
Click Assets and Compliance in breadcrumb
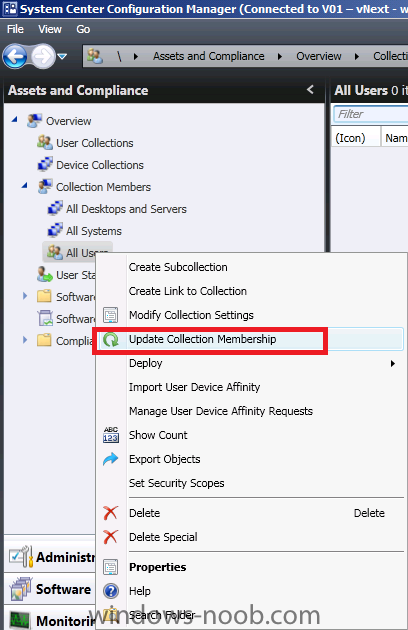[209, 56]
